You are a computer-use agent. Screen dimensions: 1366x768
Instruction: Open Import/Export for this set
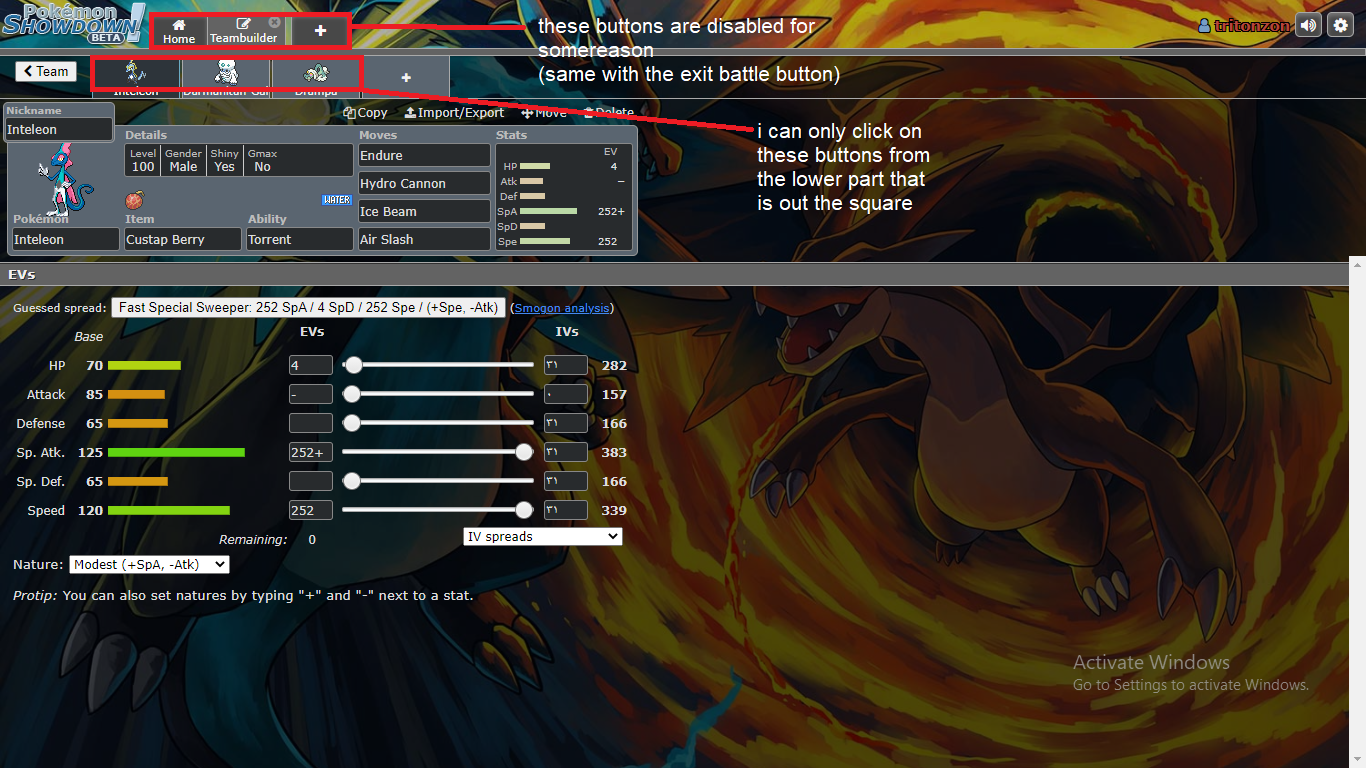454,112
